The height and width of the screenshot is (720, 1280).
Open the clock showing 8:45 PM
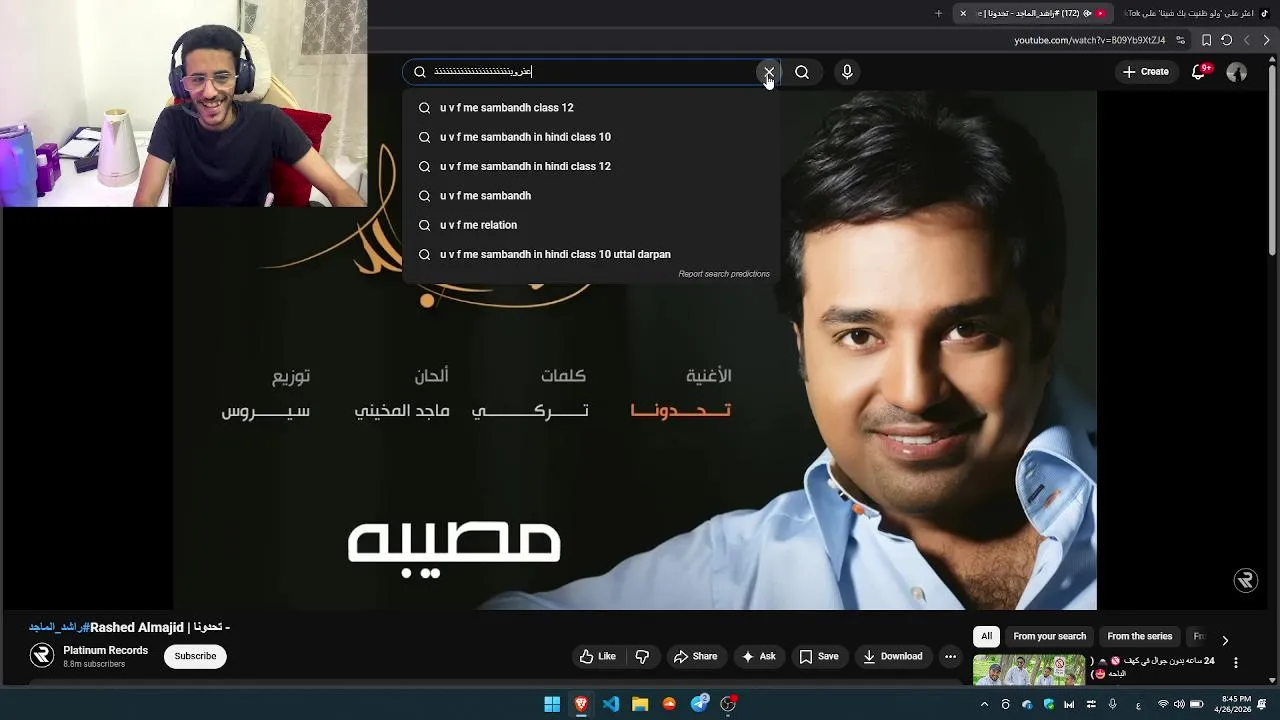click(x=1232, y=704)
